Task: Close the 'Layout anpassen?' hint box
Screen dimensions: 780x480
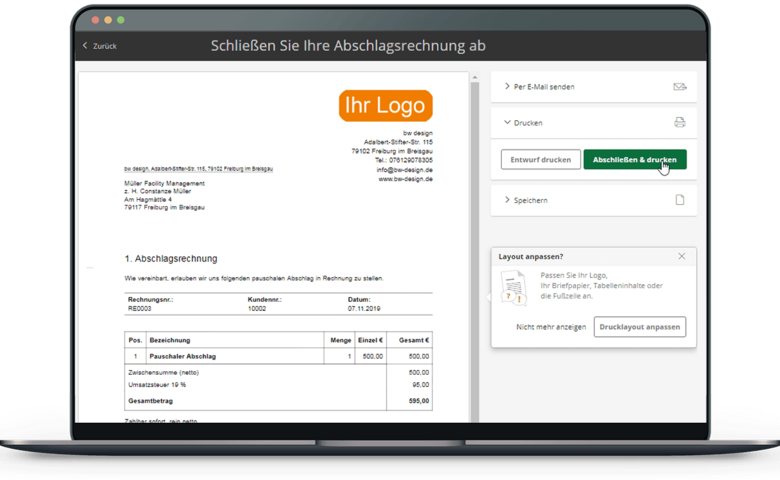Action: click(682, 257)
